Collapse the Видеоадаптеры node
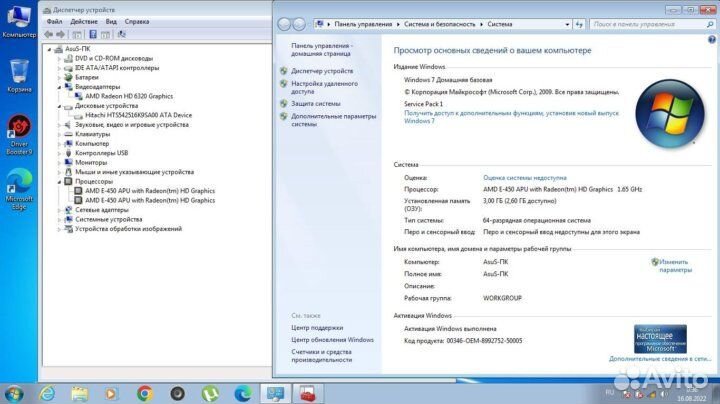This screenshot has height=404, width=720. (x=59, y=87)
